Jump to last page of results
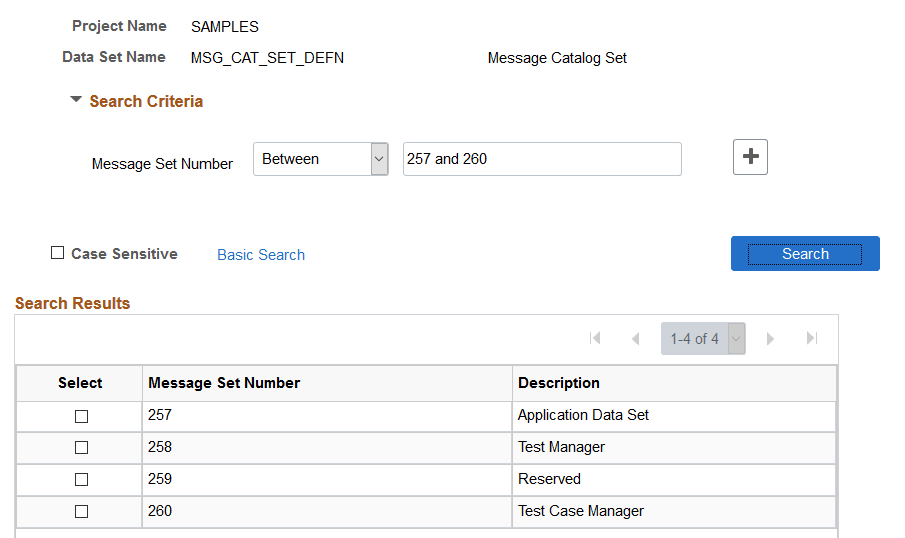Image resolution: width=905 pixels, height=538 pixels. (x=812, y=339)
